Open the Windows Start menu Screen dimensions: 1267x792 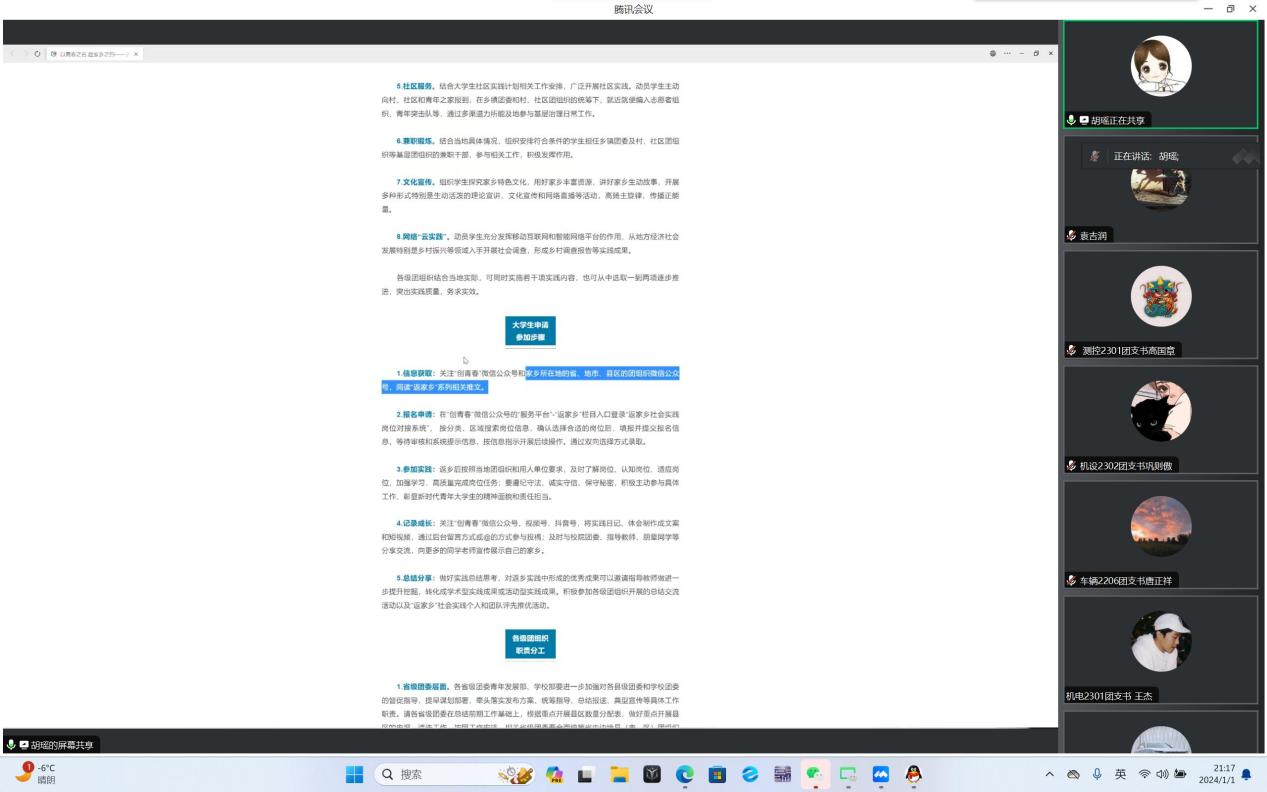(x=355, y=773)
